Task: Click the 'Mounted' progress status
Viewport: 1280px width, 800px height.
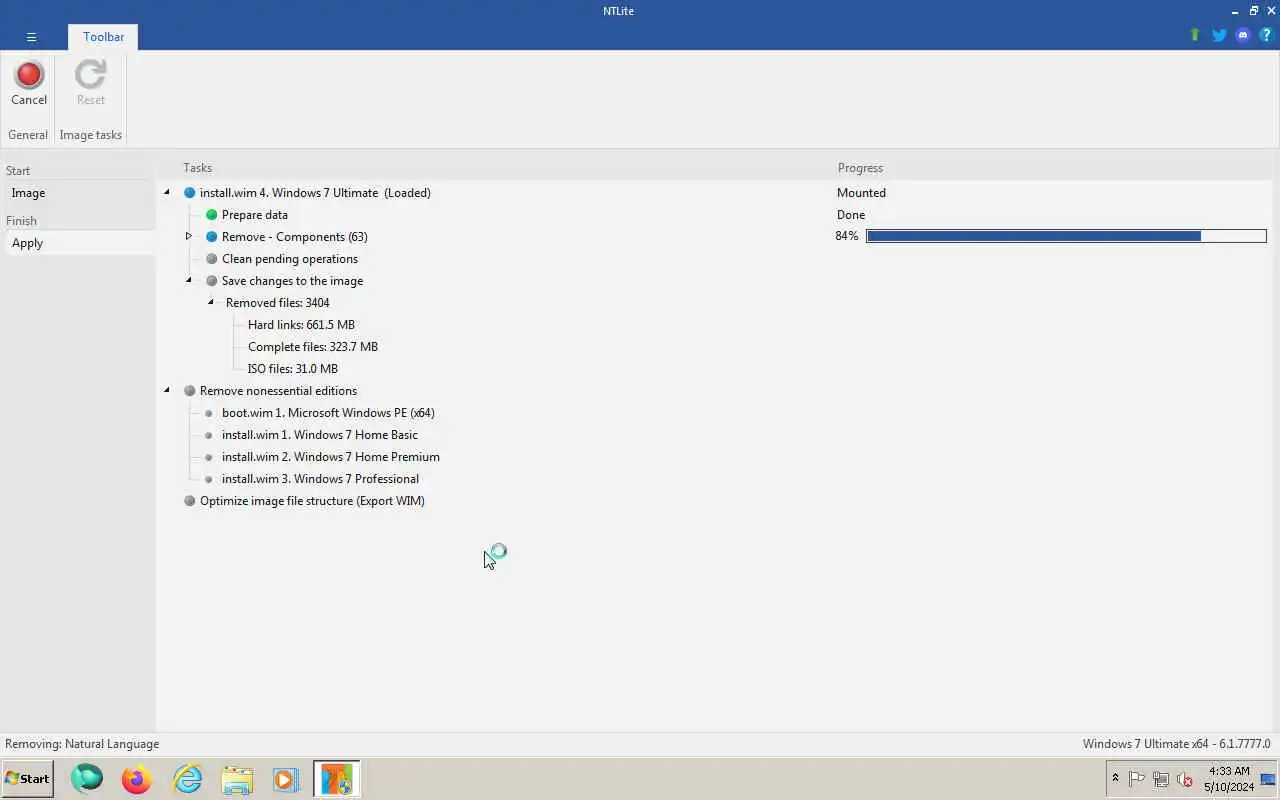Action: point(861,193)
